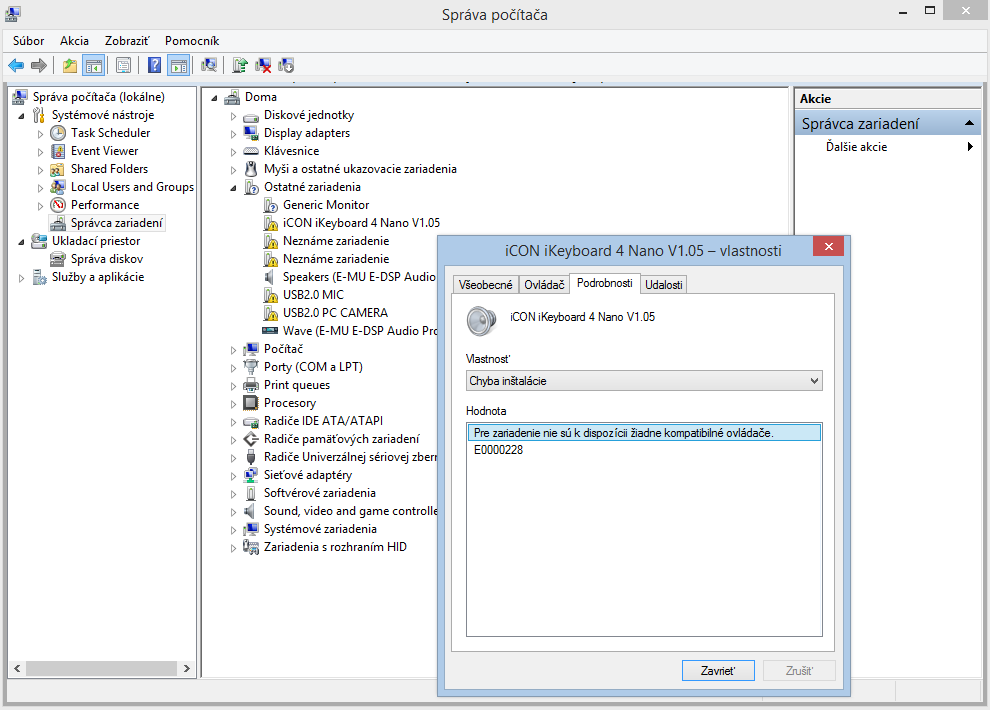Click the Uninstall device red X icon
990x710 pixels.
(263, 65)
